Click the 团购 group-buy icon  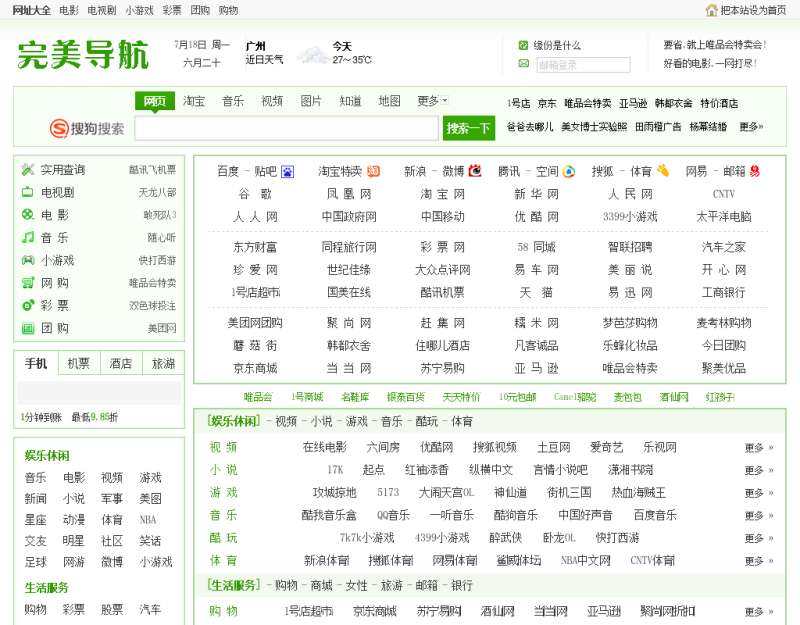click(x=28, y=328)
